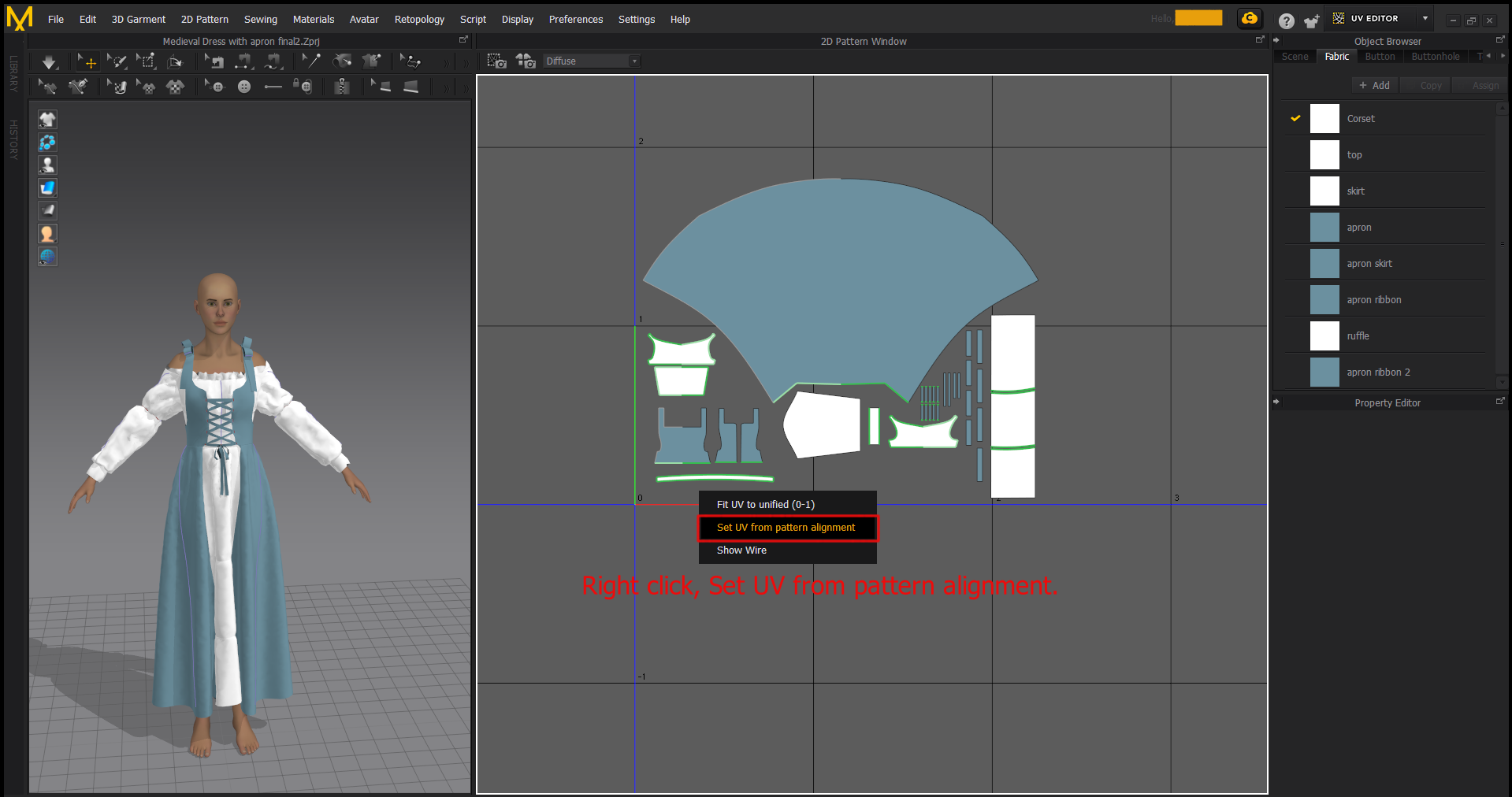Open the Diffuse texture dropdown
This screenshot has height=797, width=1512.
pos(591,61)
